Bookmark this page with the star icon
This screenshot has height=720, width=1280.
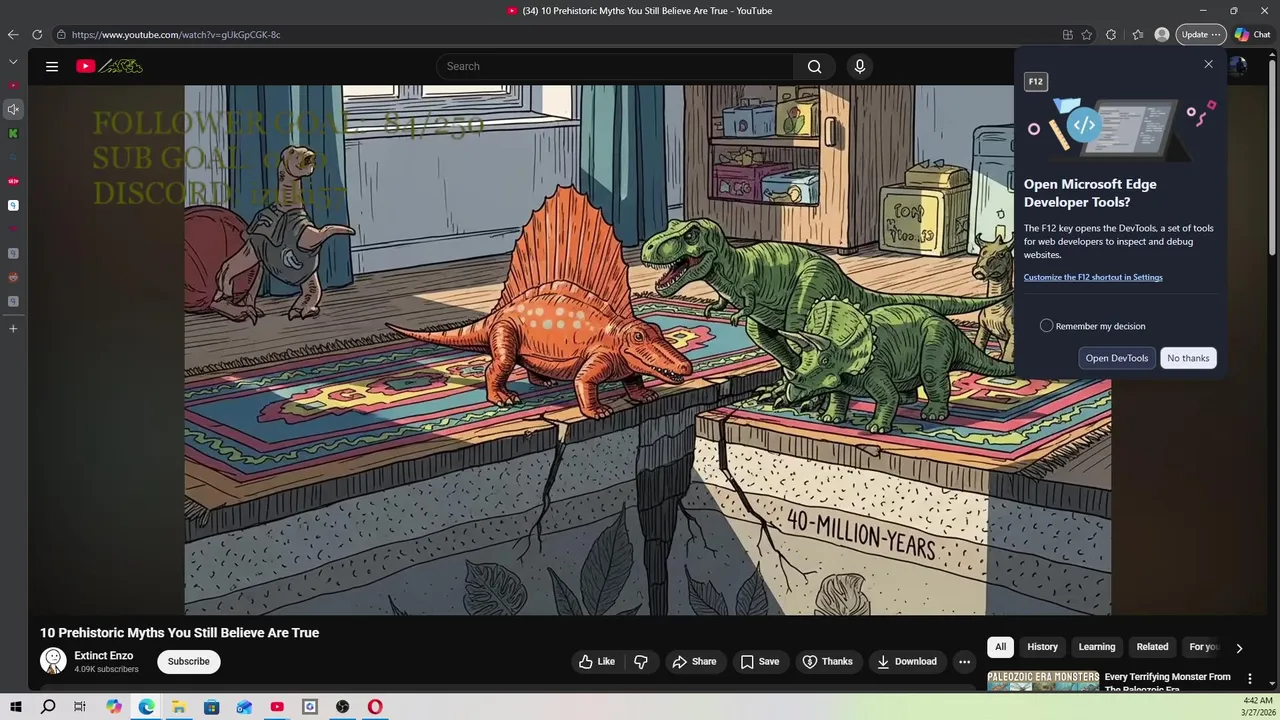[1087, 35]
